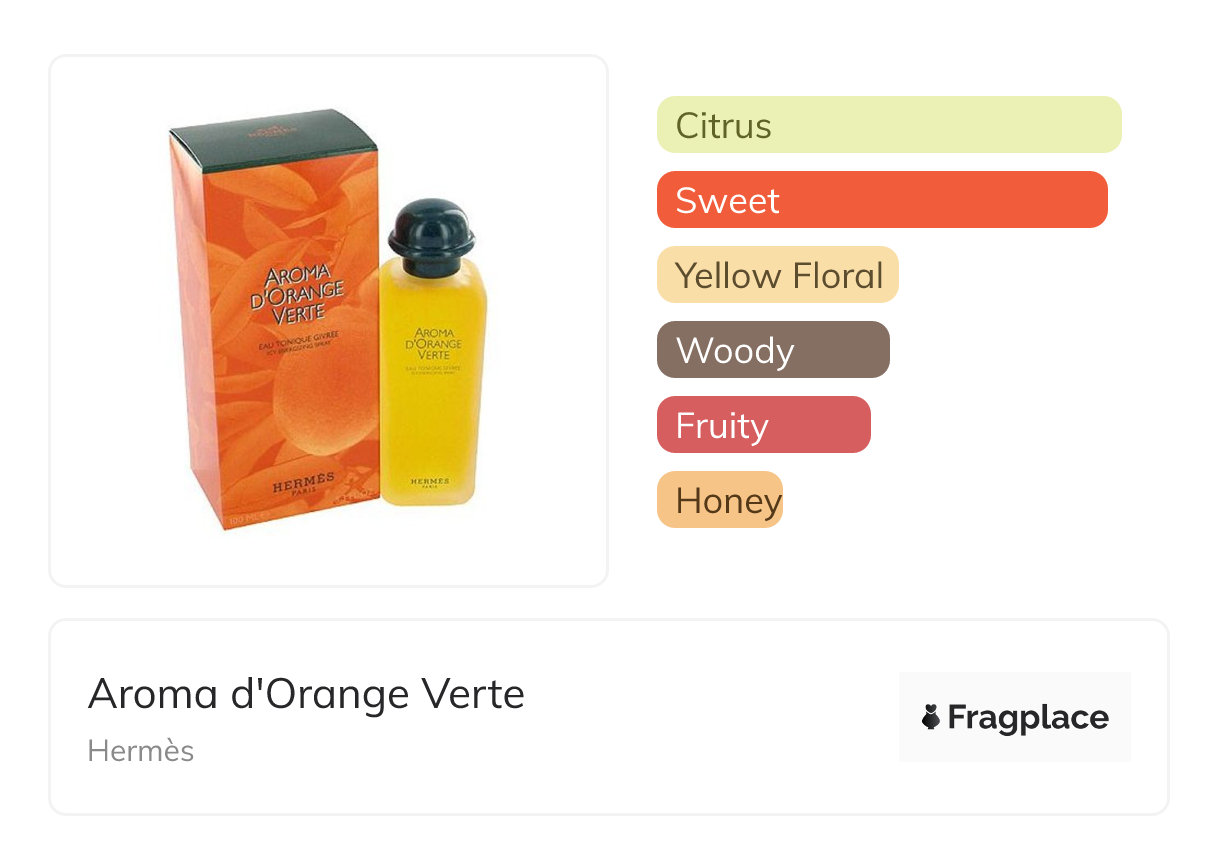Viewport: 1218px width, 864px height.
Task: Select the Citrus accord bar
Action: 888,125
